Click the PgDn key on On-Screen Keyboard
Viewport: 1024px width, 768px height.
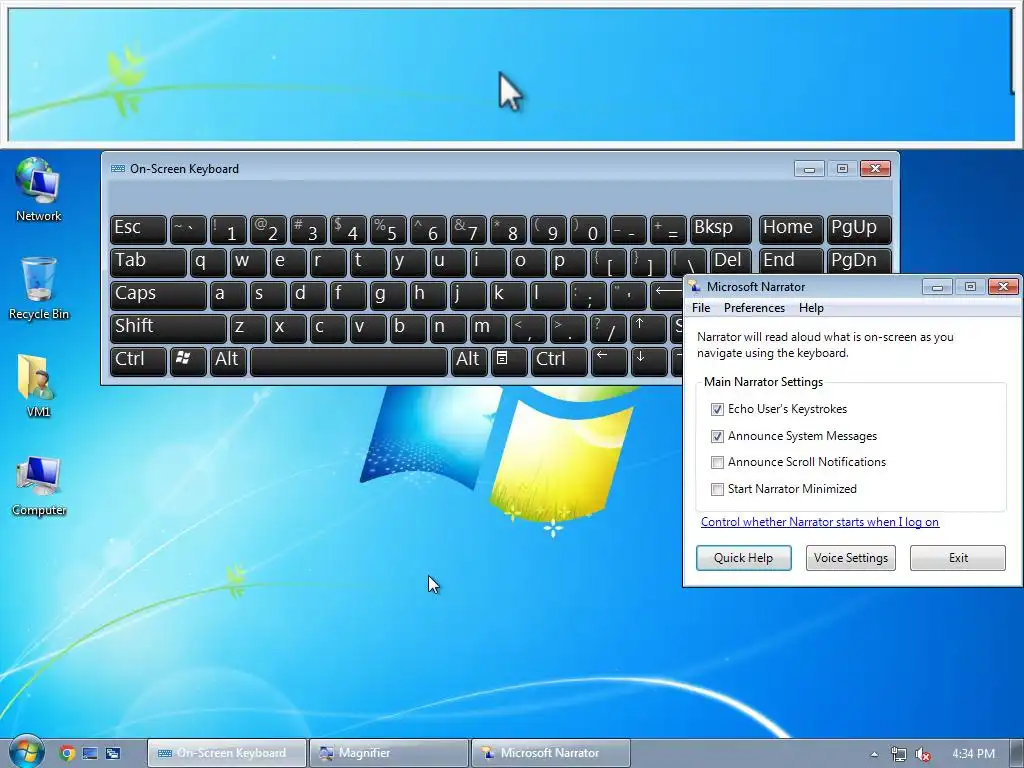point(858,261)
